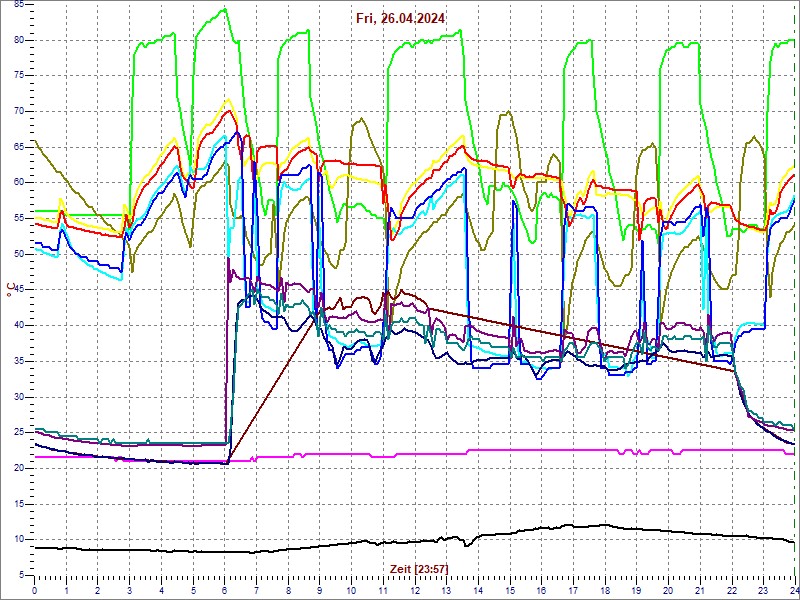Click hour 0 on the time axis
This screenshot has height=600, width=800.
pyautogui.click(x=34, y=590)
